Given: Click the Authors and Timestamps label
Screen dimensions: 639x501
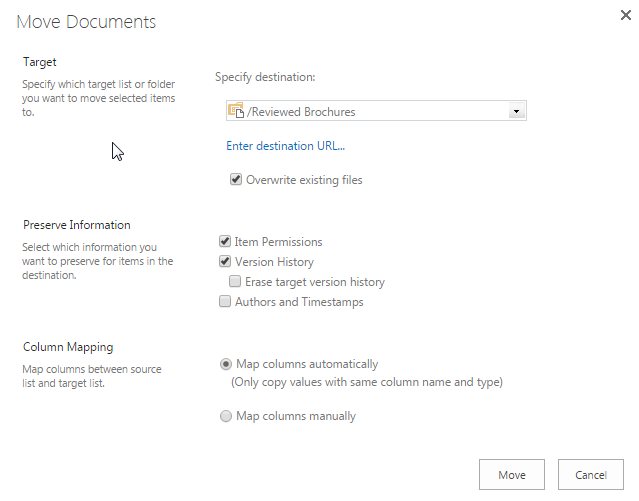Looking at the screenshot, I should (x=299, y=302).
